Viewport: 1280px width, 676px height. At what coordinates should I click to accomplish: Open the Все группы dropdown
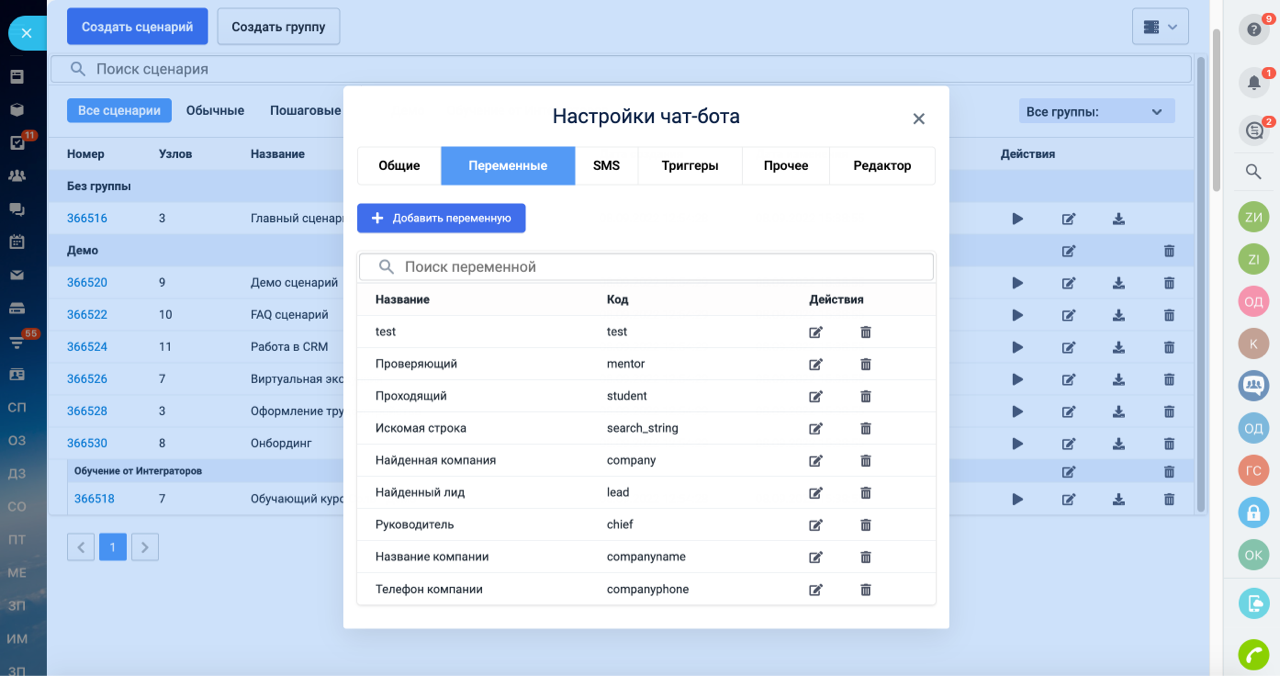(1096, 111)
